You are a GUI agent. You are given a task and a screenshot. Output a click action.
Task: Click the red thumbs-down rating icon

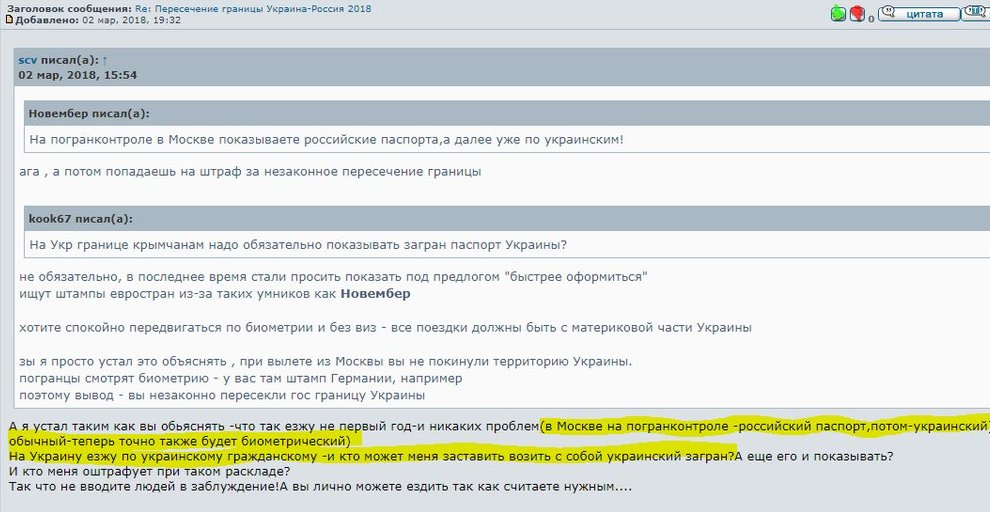(857, 13)
